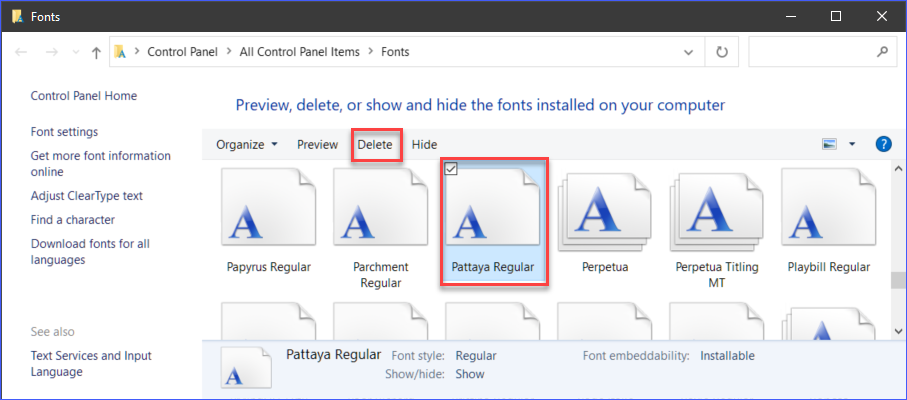Open the address bar history dropdown
Screen dimensions: 907x400
(688, 52)
